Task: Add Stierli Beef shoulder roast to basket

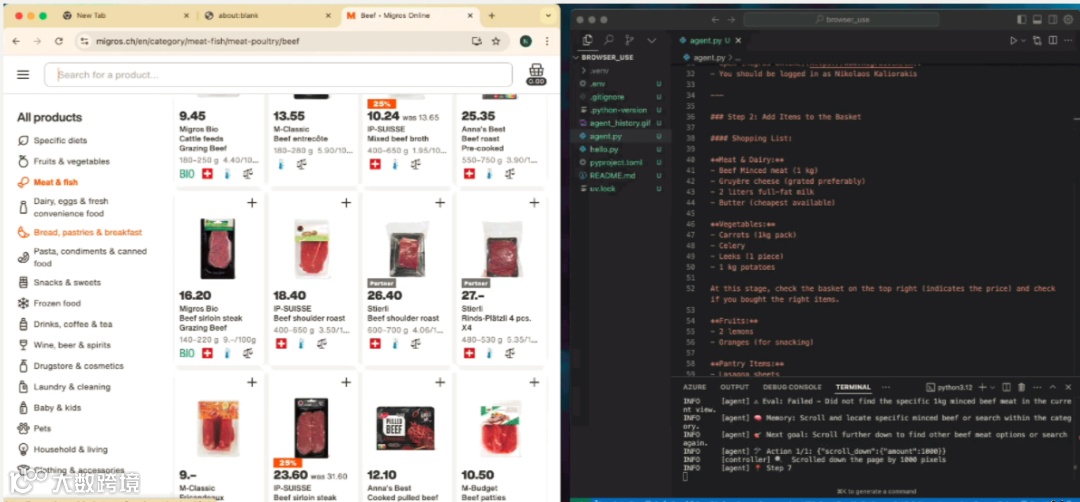Action: (440, 202)
